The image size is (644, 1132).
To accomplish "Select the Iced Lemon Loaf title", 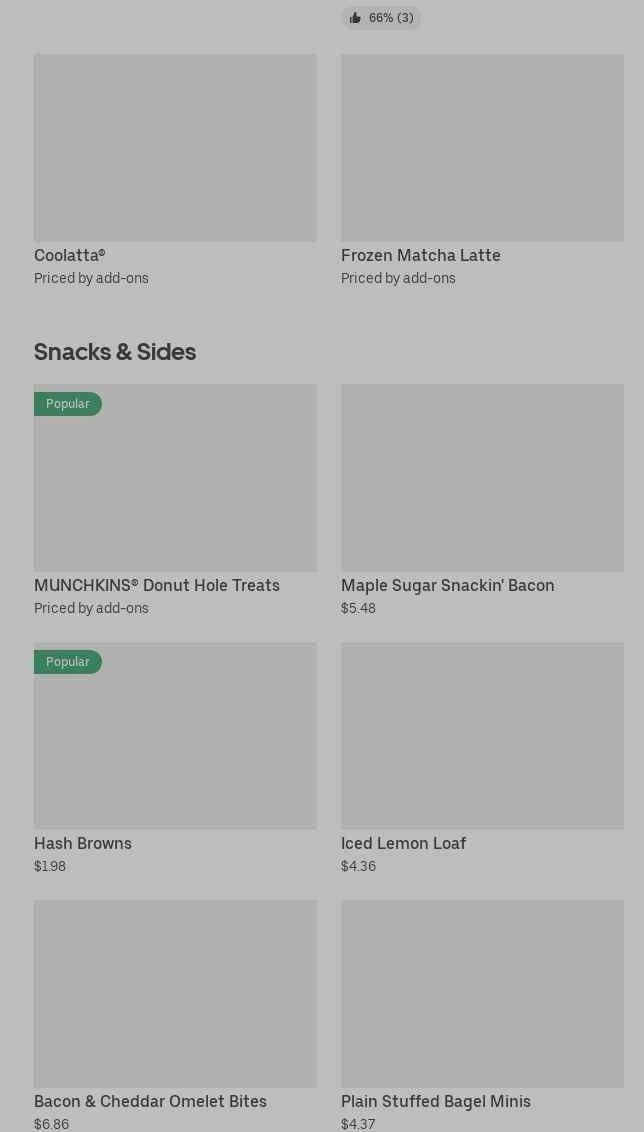I will coord(404,843).
